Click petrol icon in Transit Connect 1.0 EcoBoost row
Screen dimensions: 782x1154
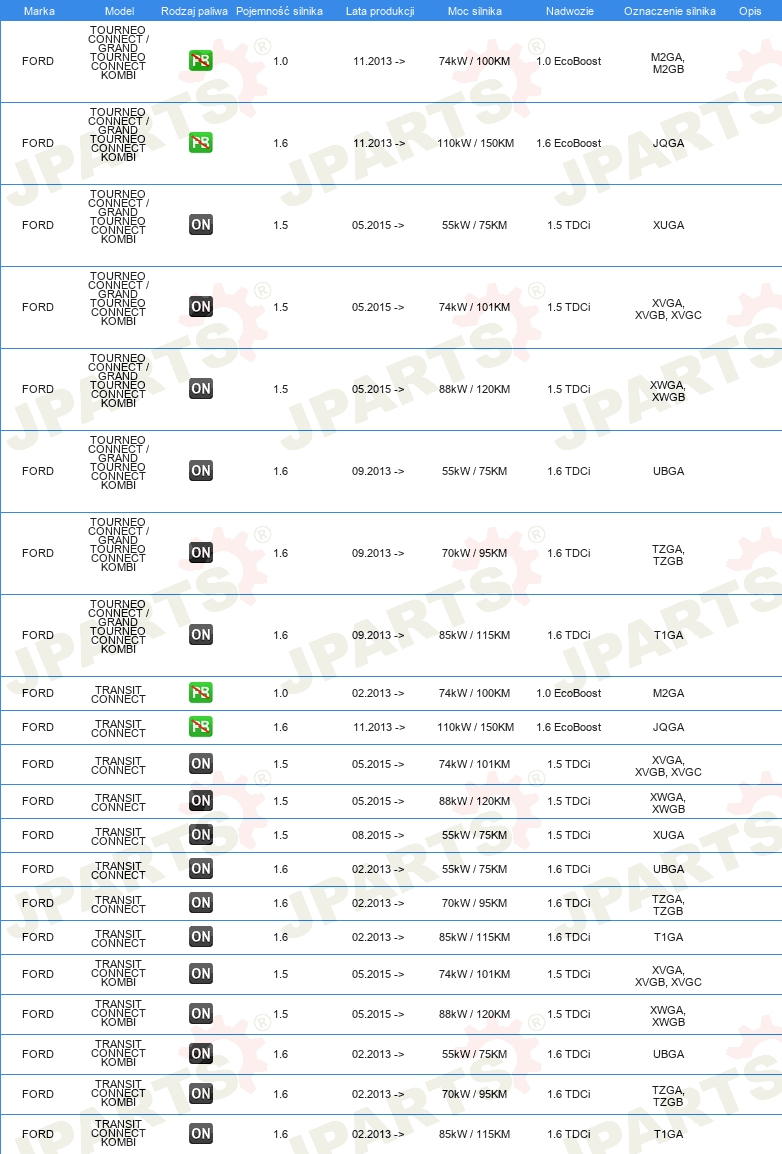click(x=201, y=693)
